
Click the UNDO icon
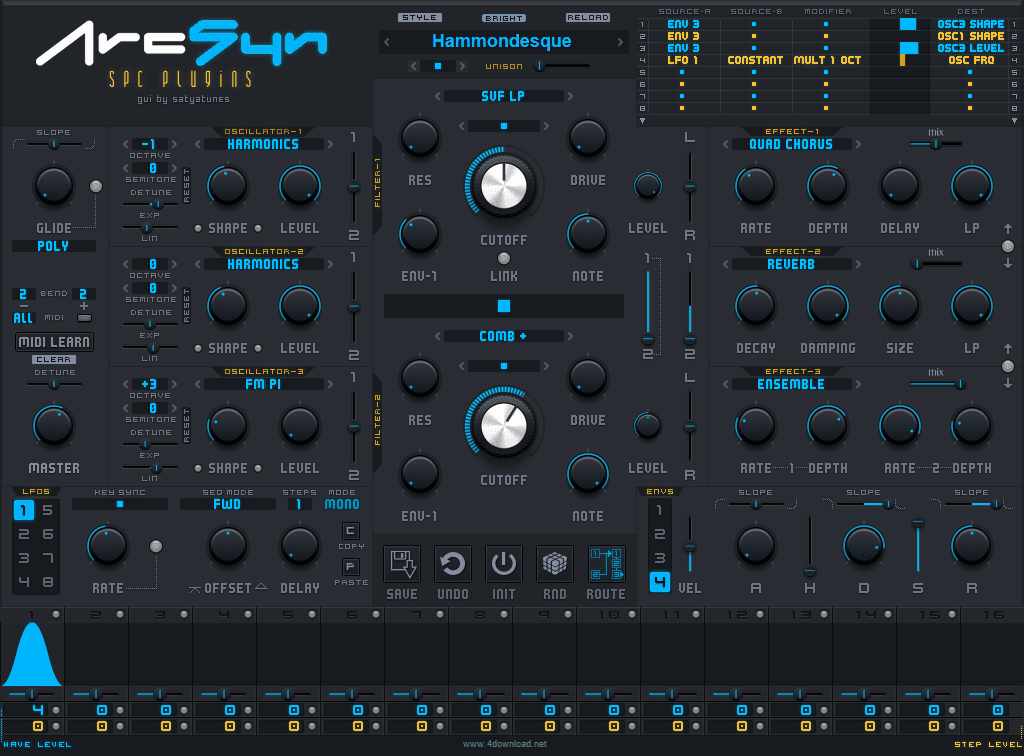(x=453, y=563)
